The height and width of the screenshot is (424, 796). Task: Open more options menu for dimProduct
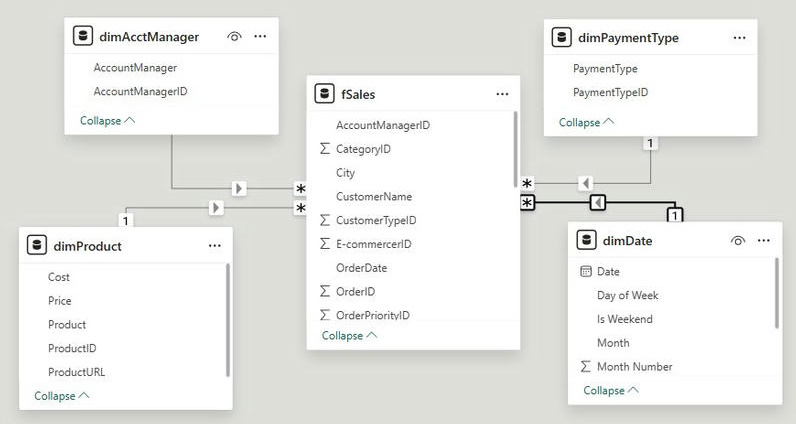pyautogui.click(x=215, y=245)
